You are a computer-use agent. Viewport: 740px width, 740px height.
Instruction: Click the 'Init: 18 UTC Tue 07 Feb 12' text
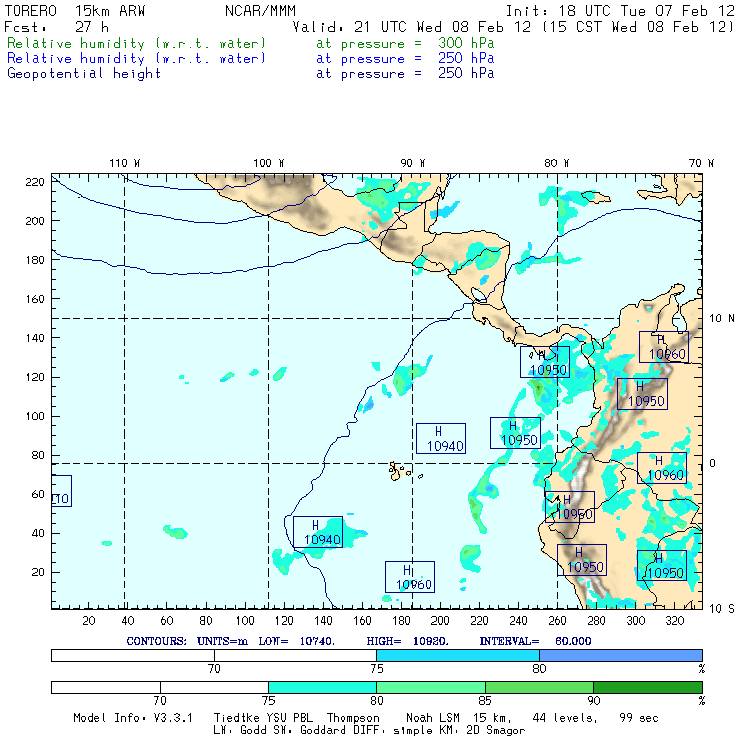pyautogui.click(x=620, y=11)
